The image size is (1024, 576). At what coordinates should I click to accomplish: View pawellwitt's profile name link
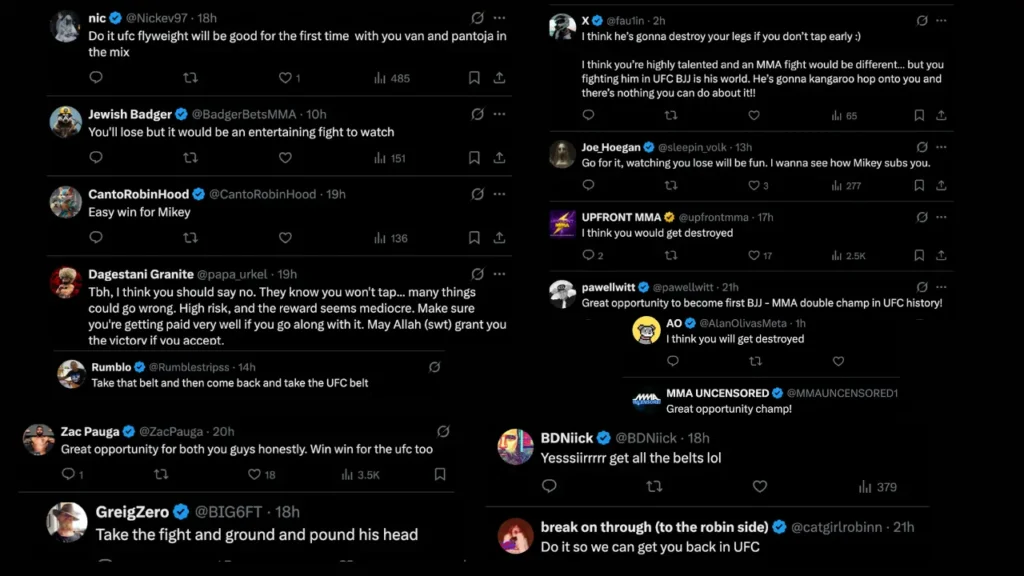coord(609,287)
